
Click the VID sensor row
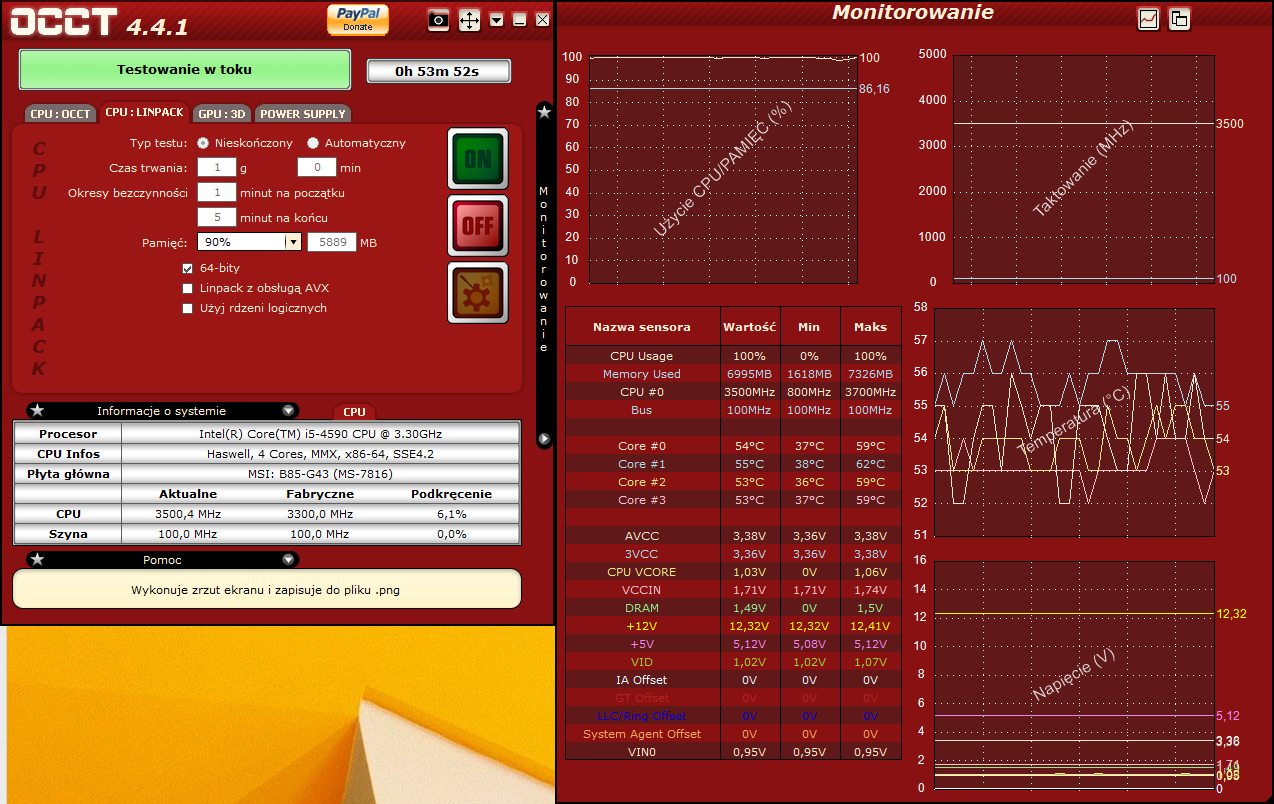click(x=733, y=662)
